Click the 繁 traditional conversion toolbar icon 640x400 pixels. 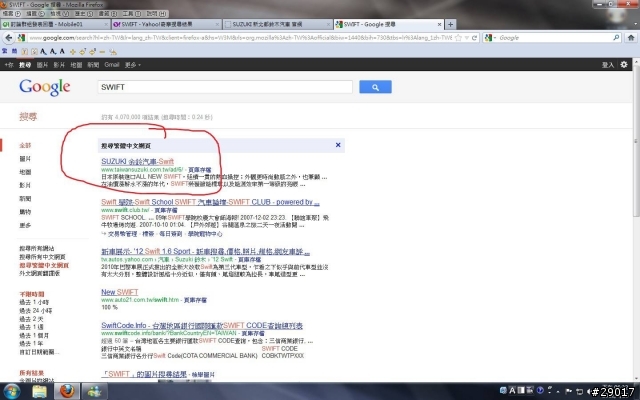tap(4, 51)
